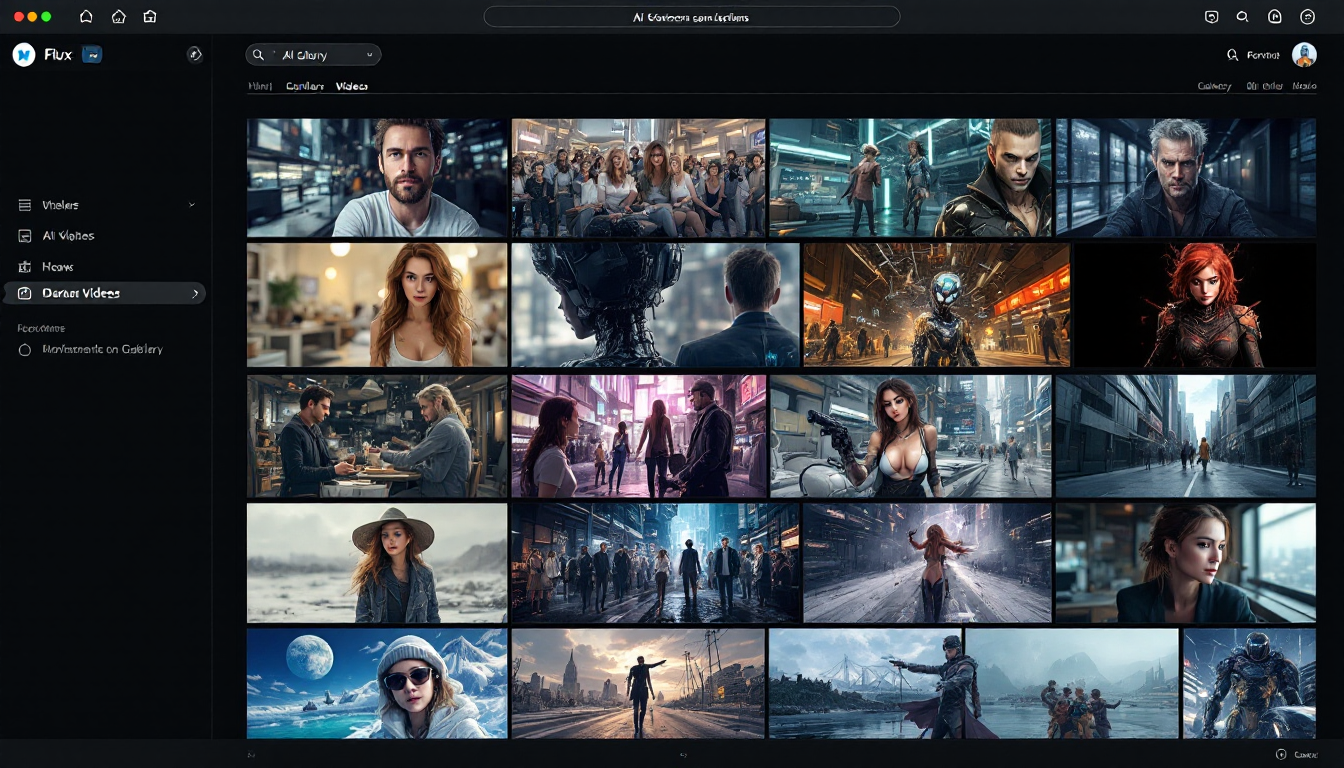Image resolution: width=1344 pixels, height=768 pixels.
Task: Click the search icon inside the AI Gallery field
Action: point(258,55)
